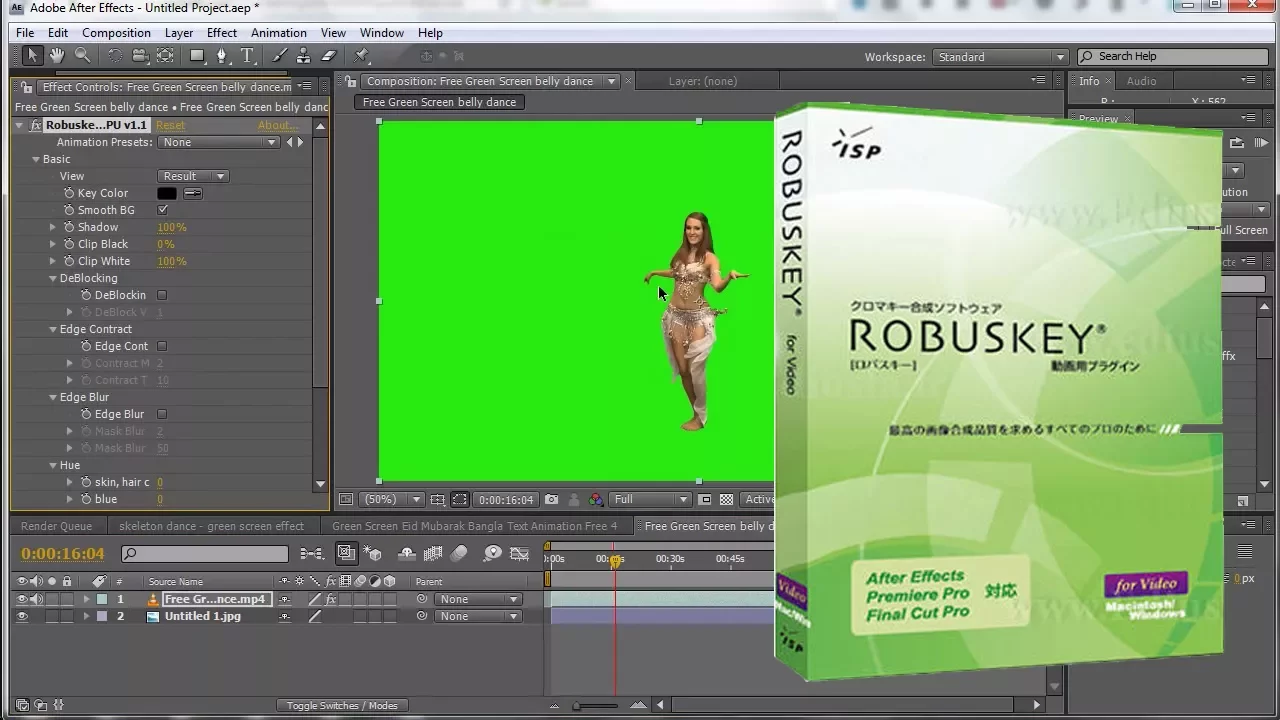Expand layer 2 Untitled 1.jpg properties
The height and width of the screenshot is (720, 1280).
point(86,616)
